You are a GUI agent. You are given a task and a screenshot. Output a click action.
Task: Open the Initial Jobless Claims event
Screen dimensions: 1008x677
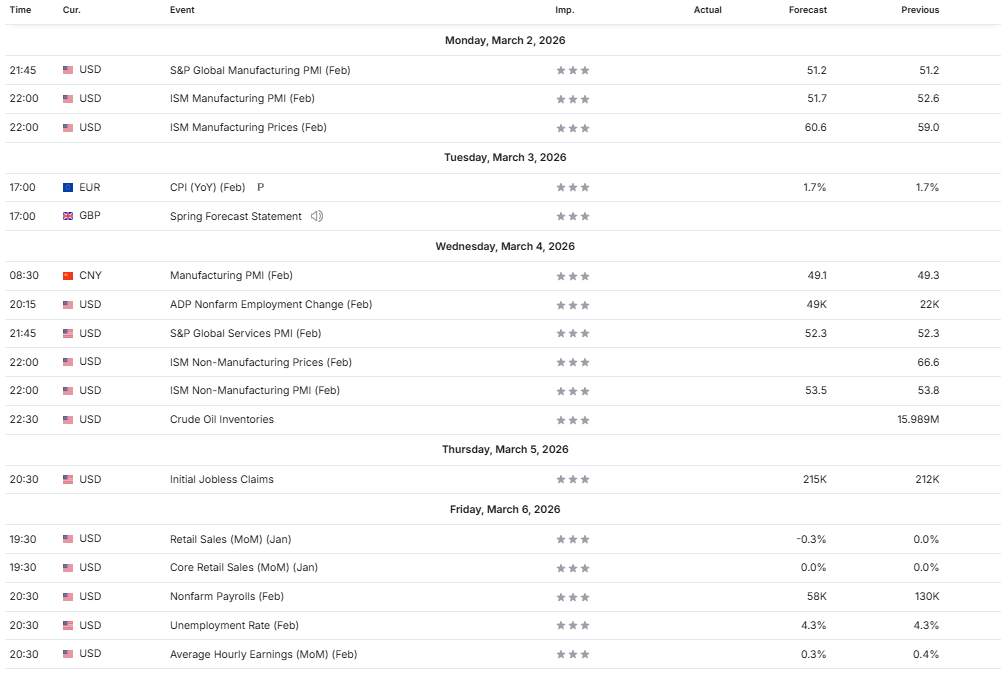tap(222, 479)
